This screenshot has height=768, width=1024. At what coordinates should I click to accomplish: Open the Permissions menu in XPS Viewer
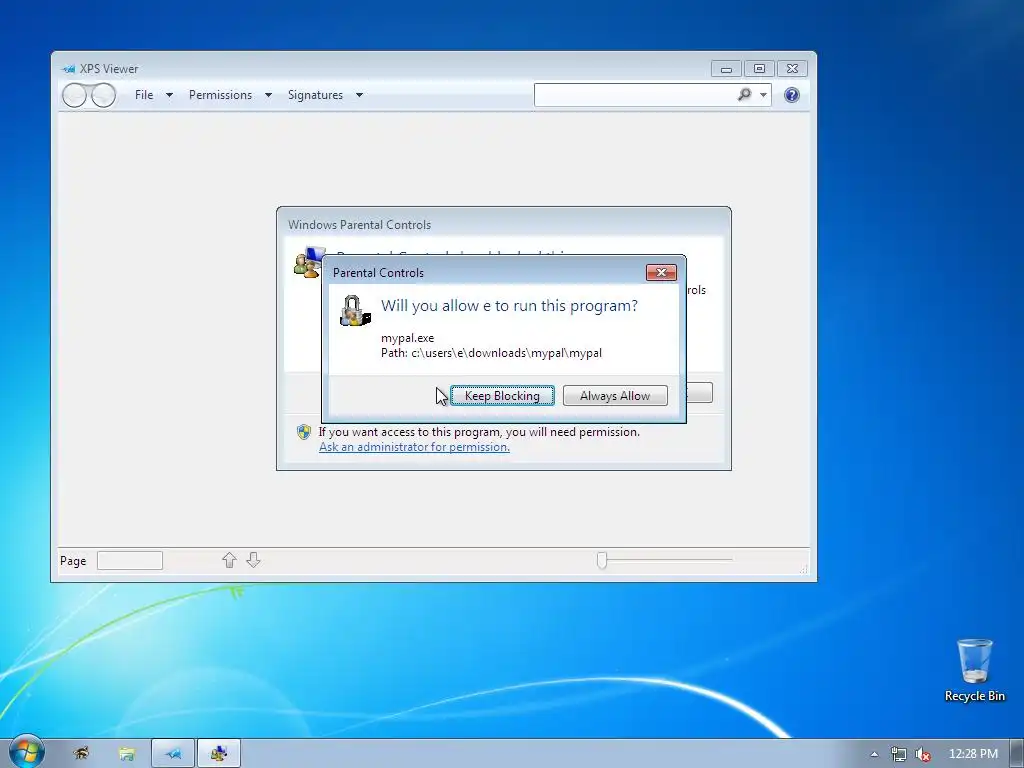220,95
